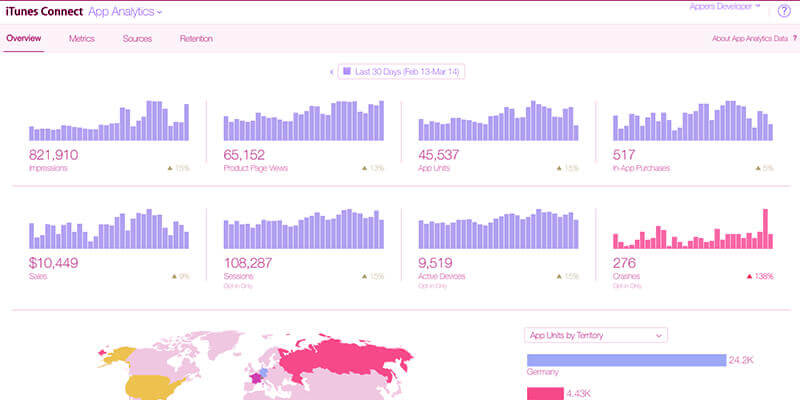Open Last 30 Days date picker

(402, 72)
